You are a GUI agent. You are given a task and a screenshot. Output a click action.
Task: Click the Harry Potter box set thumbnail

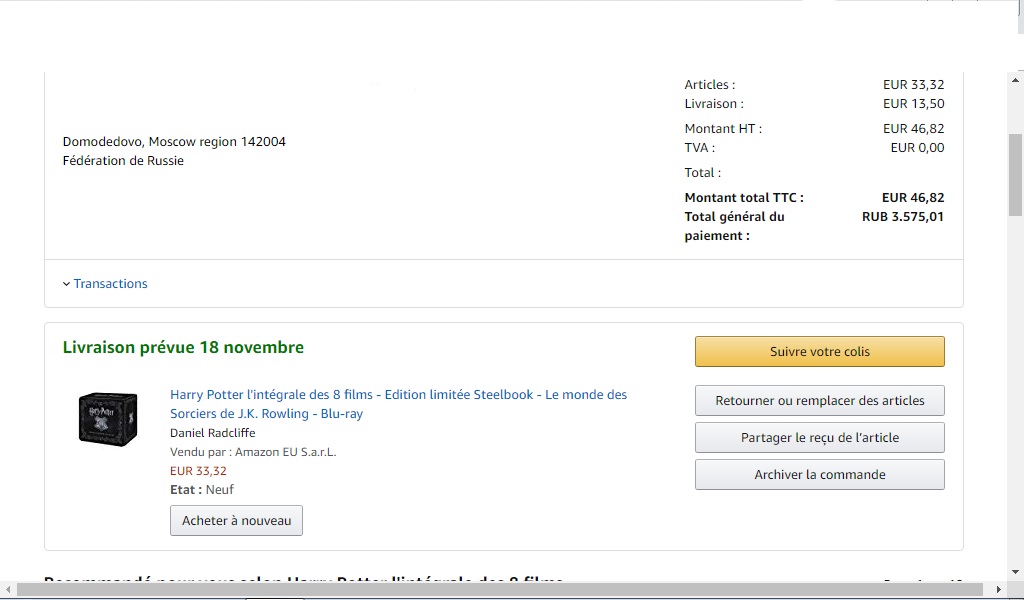coord(108,419)
